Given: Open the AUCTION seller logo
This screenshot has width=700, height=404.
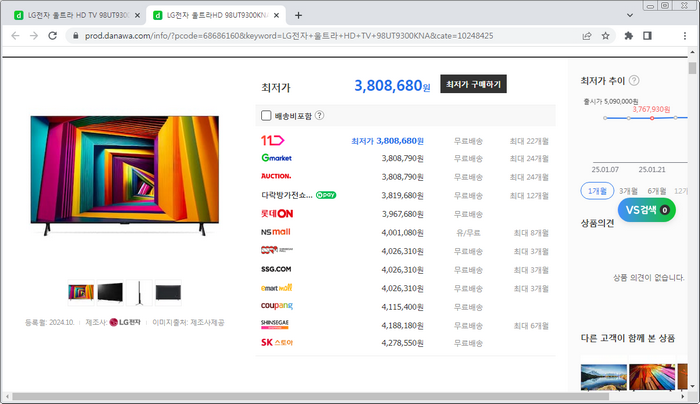Looking at the screenshot, I should pos(276,176).
